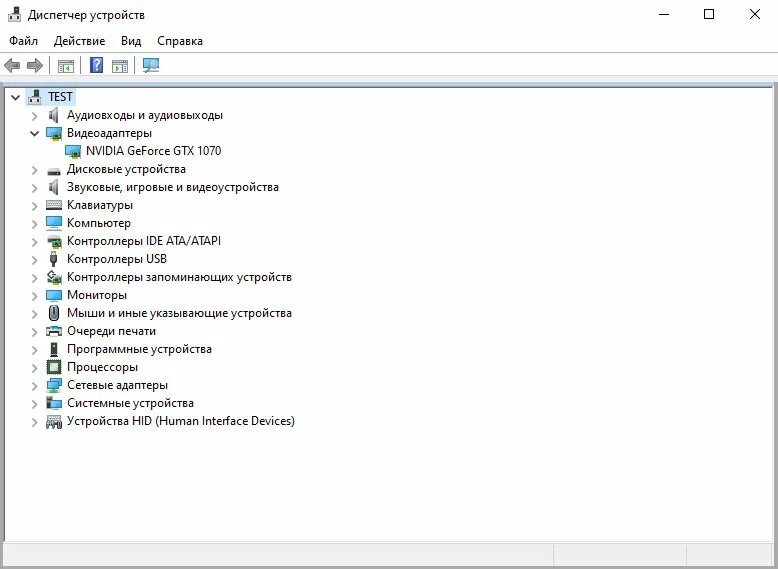The image size is (778, 569).
Task: Select the Процессоры label
Action: tap(102, 367)
